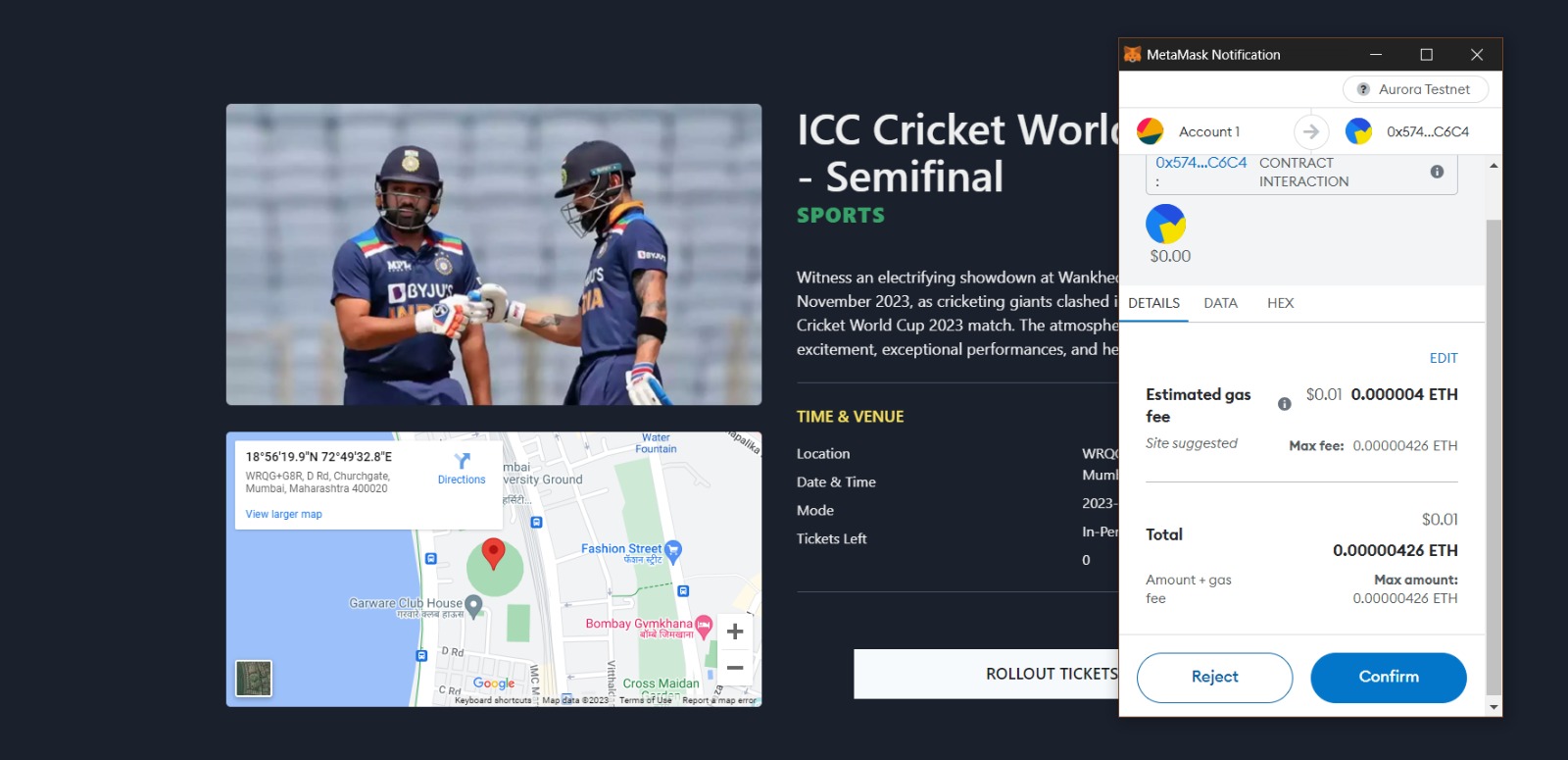Click the estimated gas fee info icon
This screenshot has width=1568, height=760.
click(1284, 404)
